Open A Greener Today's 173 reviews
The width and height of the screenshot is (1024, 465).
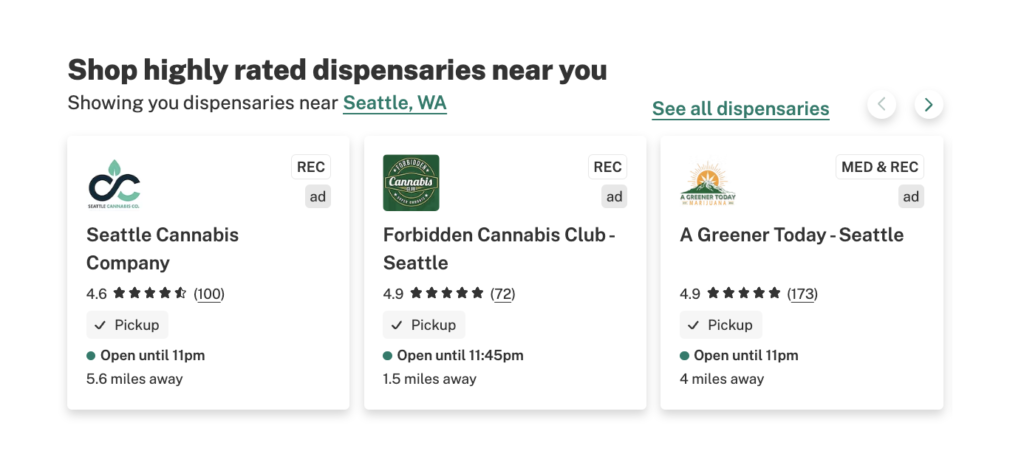[802, 294]
